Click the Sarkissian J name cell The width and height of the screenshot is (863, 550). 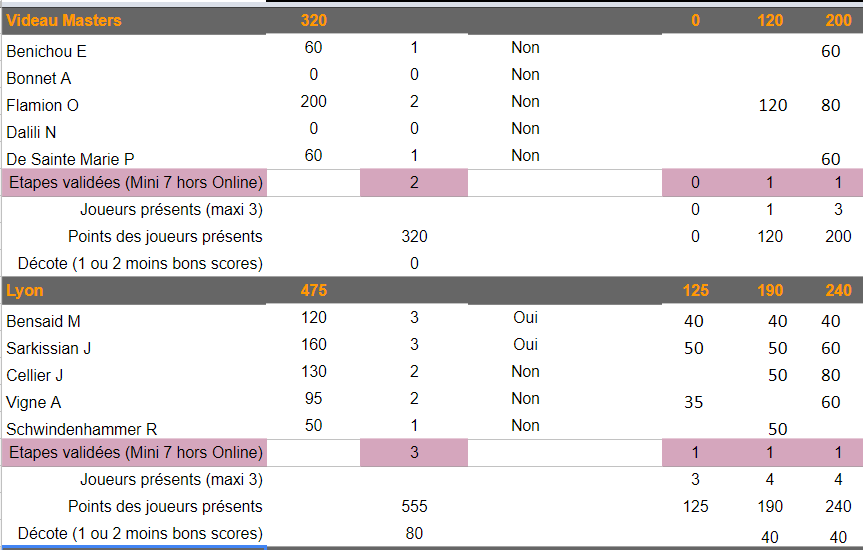coord(134,348)
